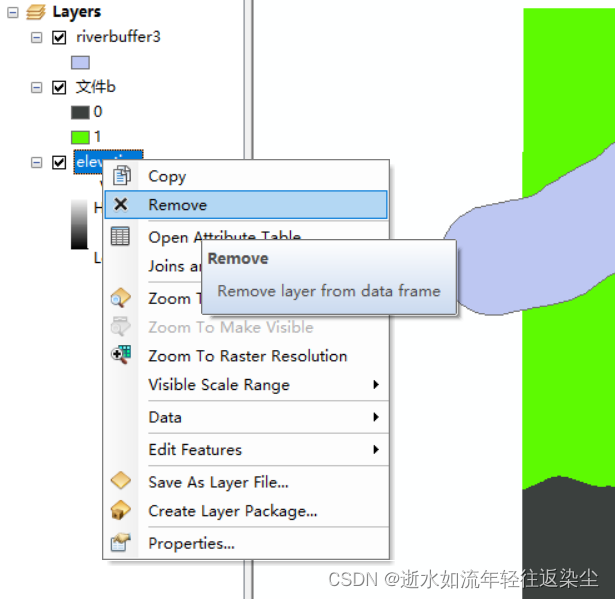Click the Save As Layer File icon
615x599 pixels.
point(121,481)
